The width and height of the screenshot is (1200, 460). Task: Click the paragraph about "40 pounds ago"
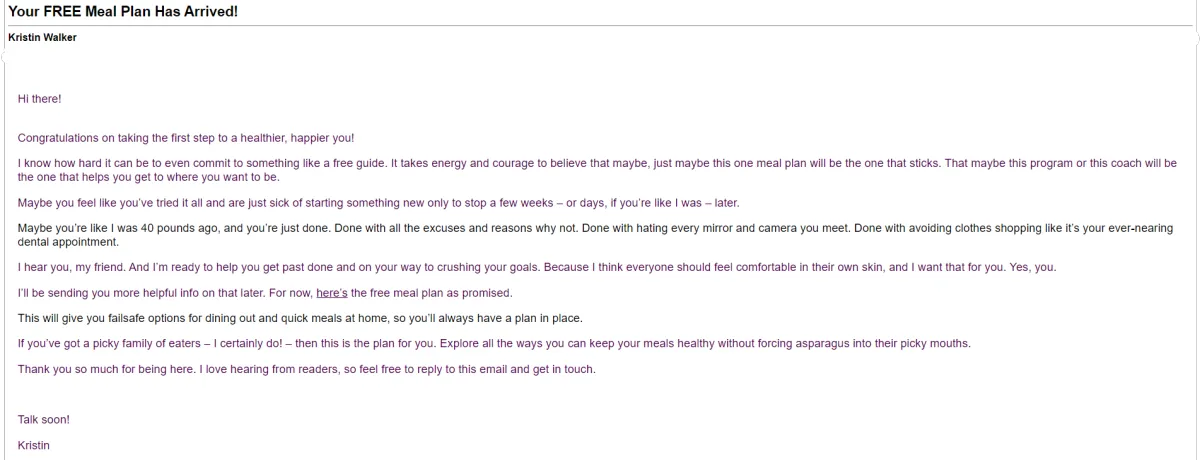[596, 235]
